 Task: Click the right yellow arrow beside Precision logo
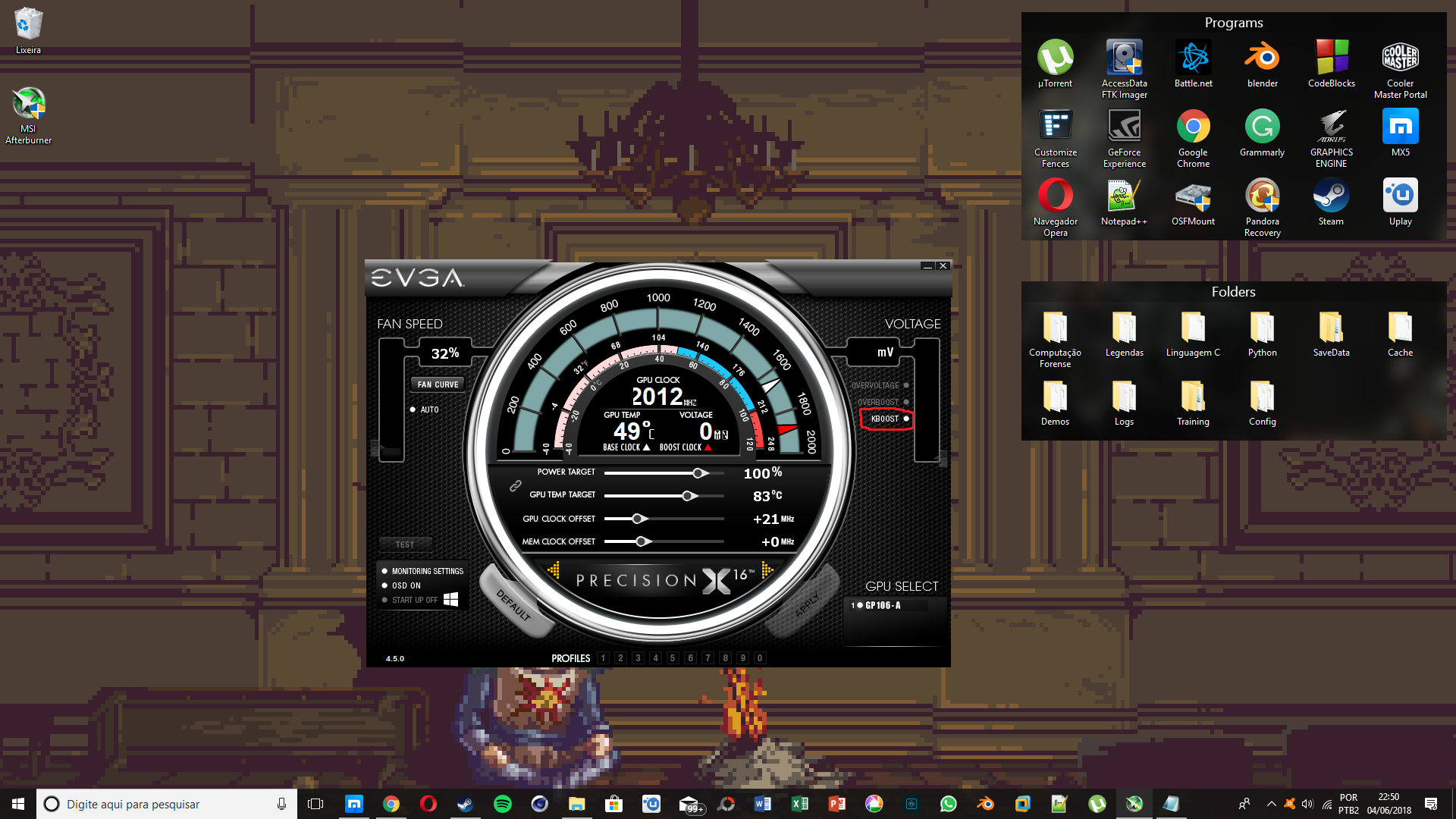click(x=767, y=570)
